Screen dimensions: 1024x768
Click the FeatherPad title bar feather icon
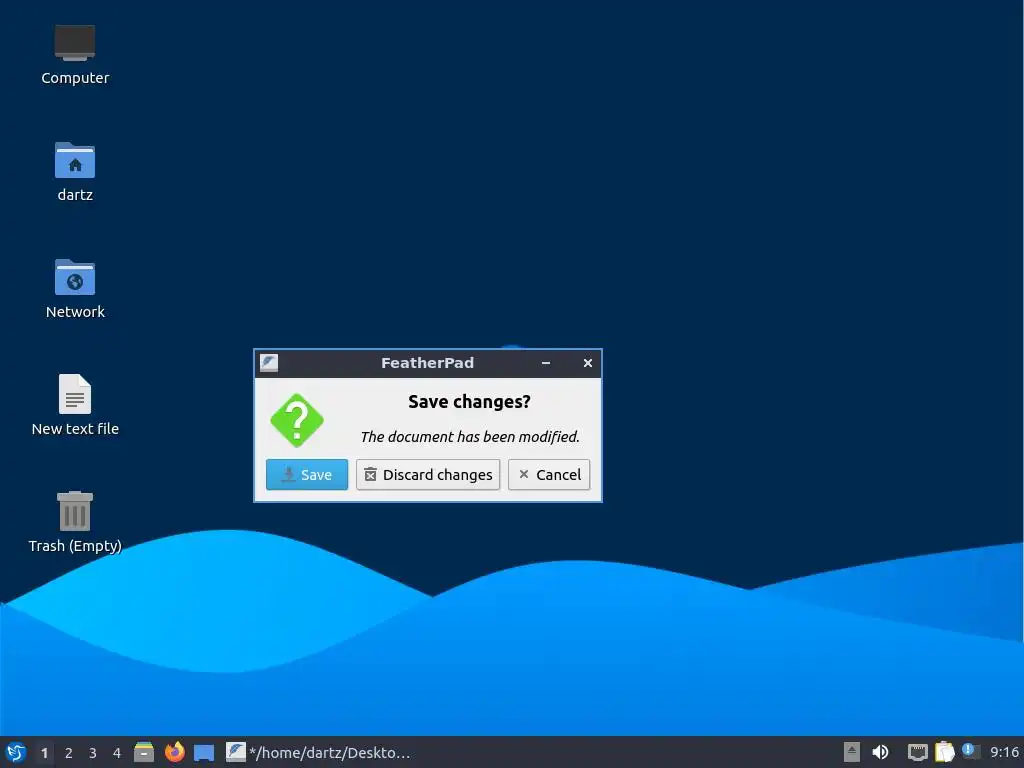pos(269,363)
